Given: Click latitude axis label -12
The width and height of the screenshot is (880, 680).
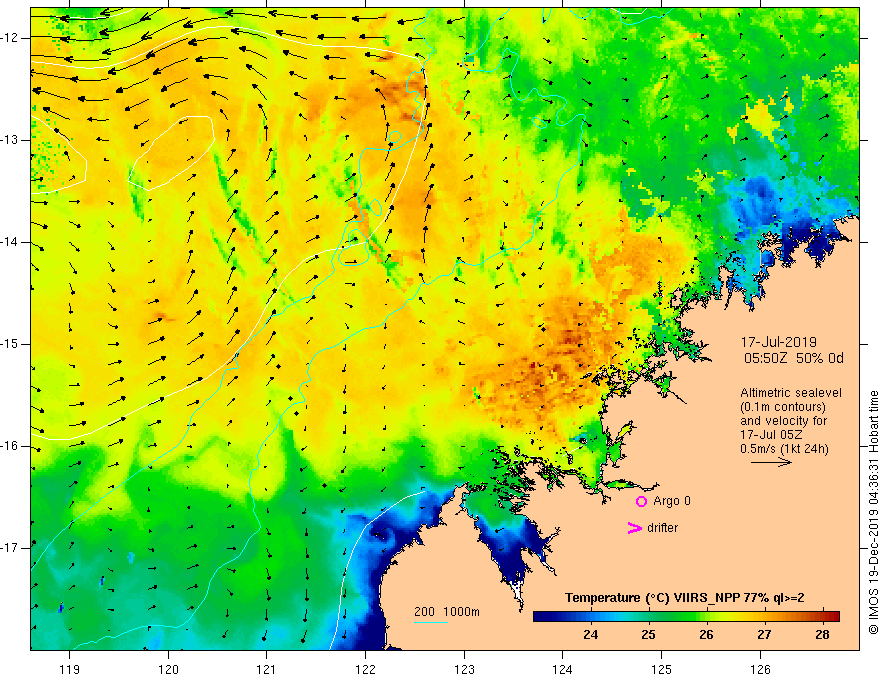Looking at the screenshot, I should (x=11, y=38).
